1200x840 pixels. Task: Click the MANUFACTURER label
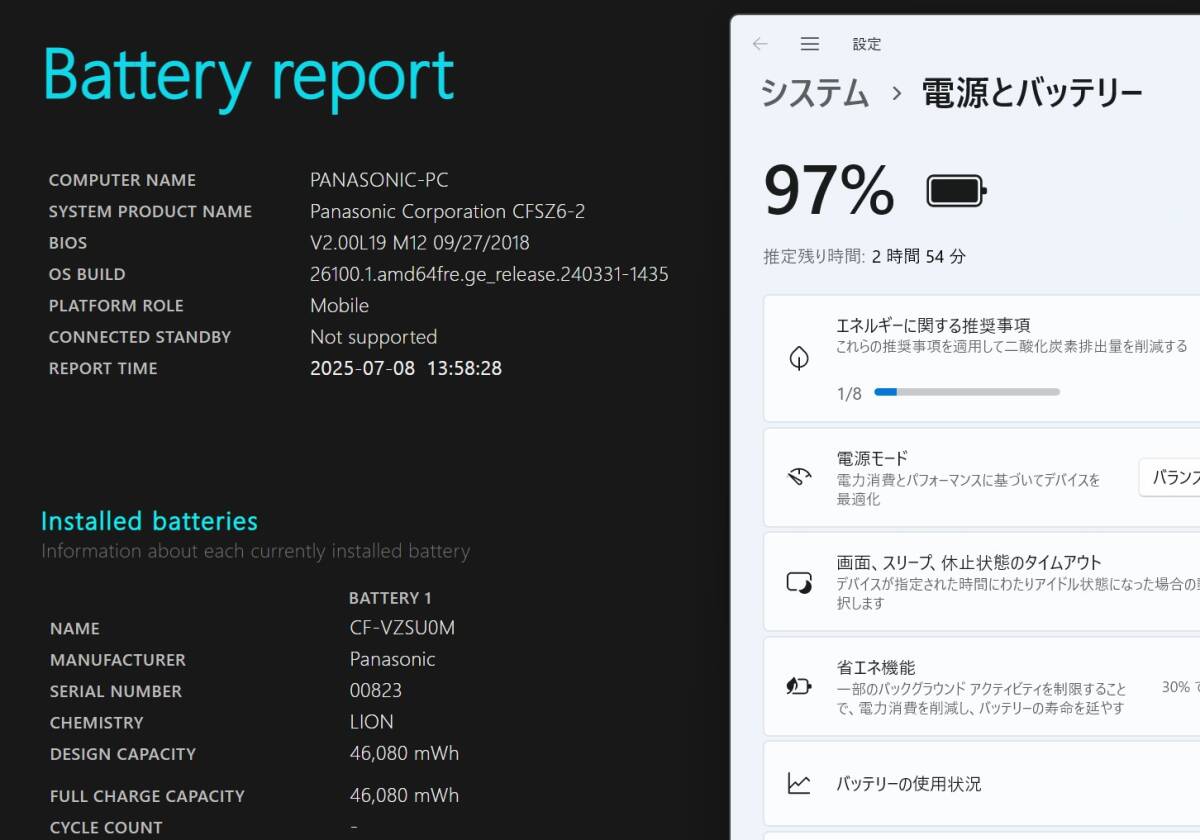118,660
